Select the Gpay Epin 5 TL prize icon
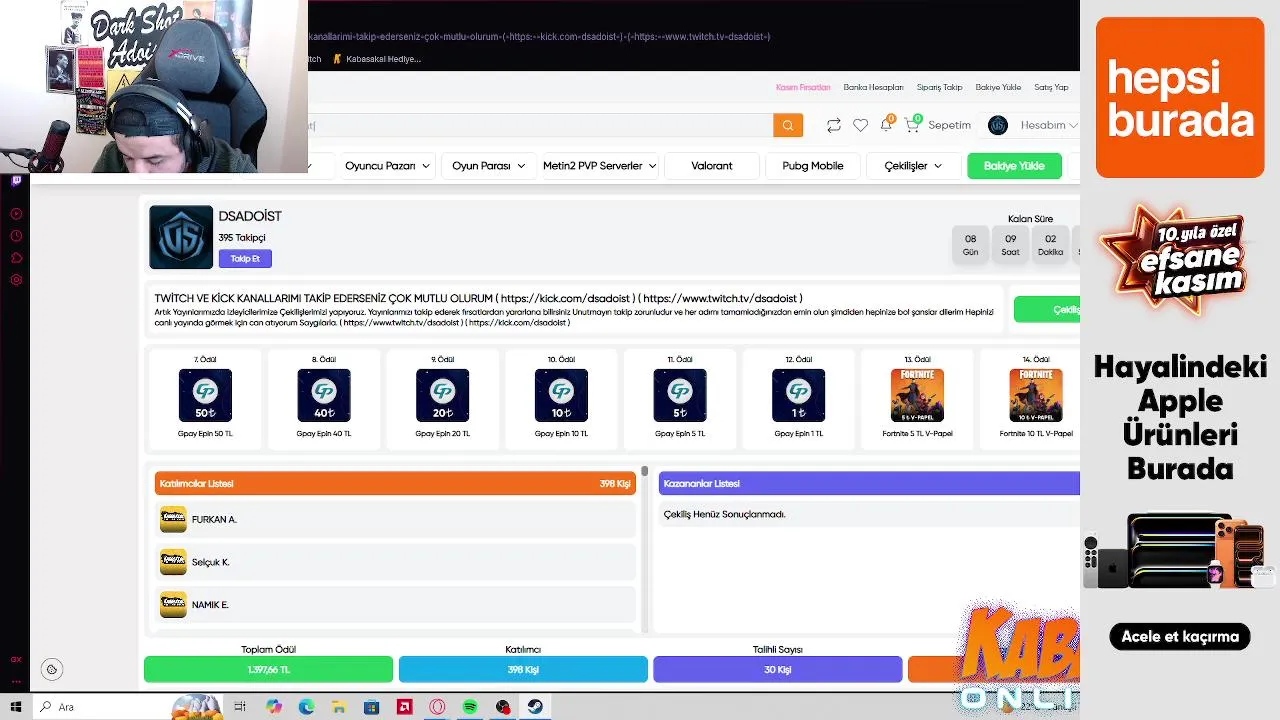The height and width of the screenshot is (720, 1280). tap(680, 395)
